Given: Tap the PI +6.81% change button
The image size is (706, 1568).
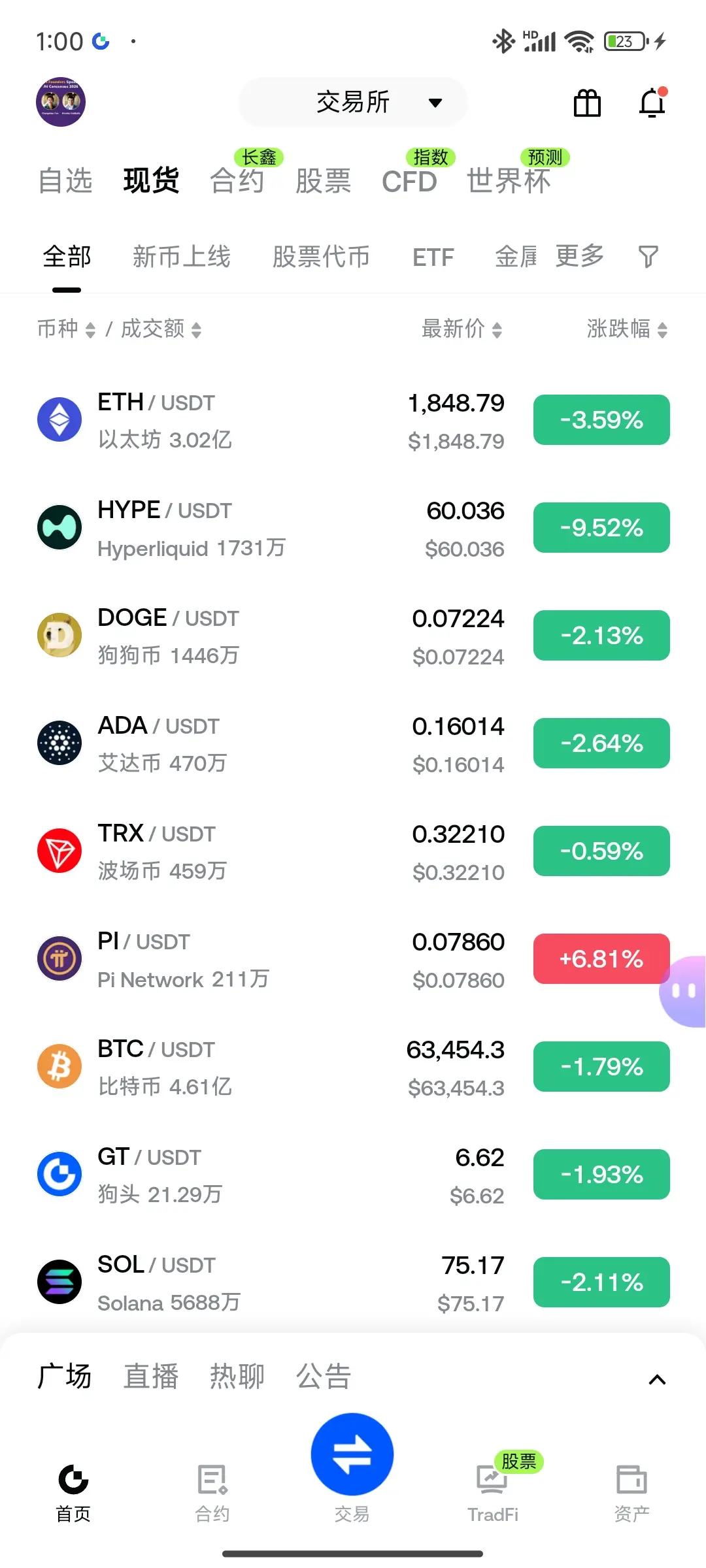Looking at the screenshot, I should pos(601,958).
